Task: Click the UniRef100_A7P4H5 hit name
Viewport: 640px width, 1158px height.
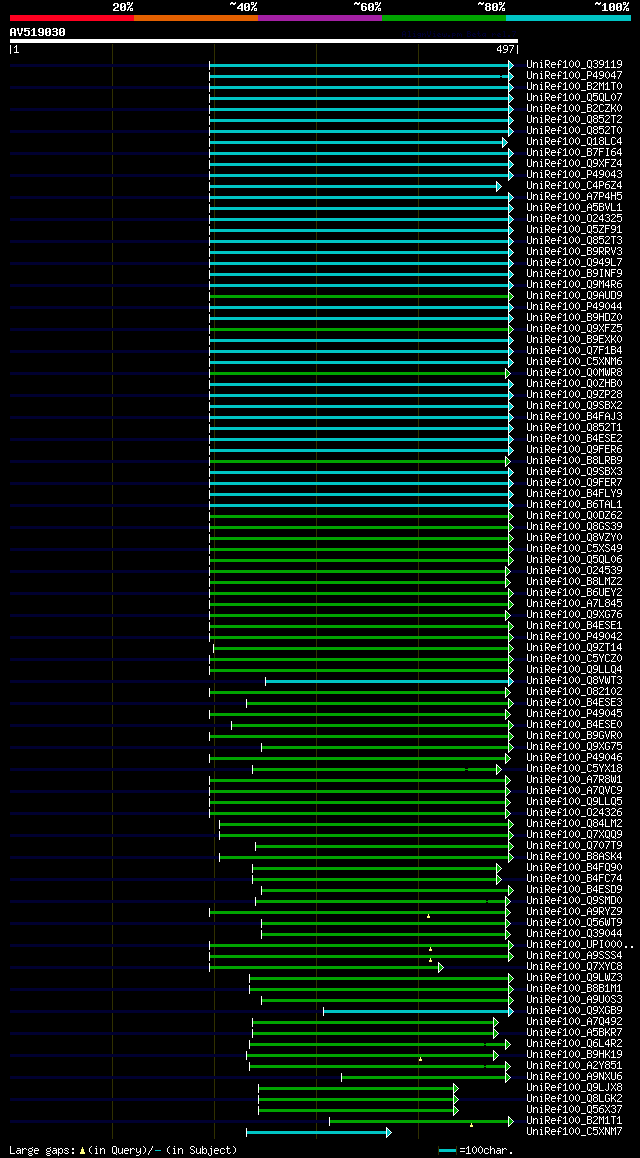Action: tap(574, 196)
